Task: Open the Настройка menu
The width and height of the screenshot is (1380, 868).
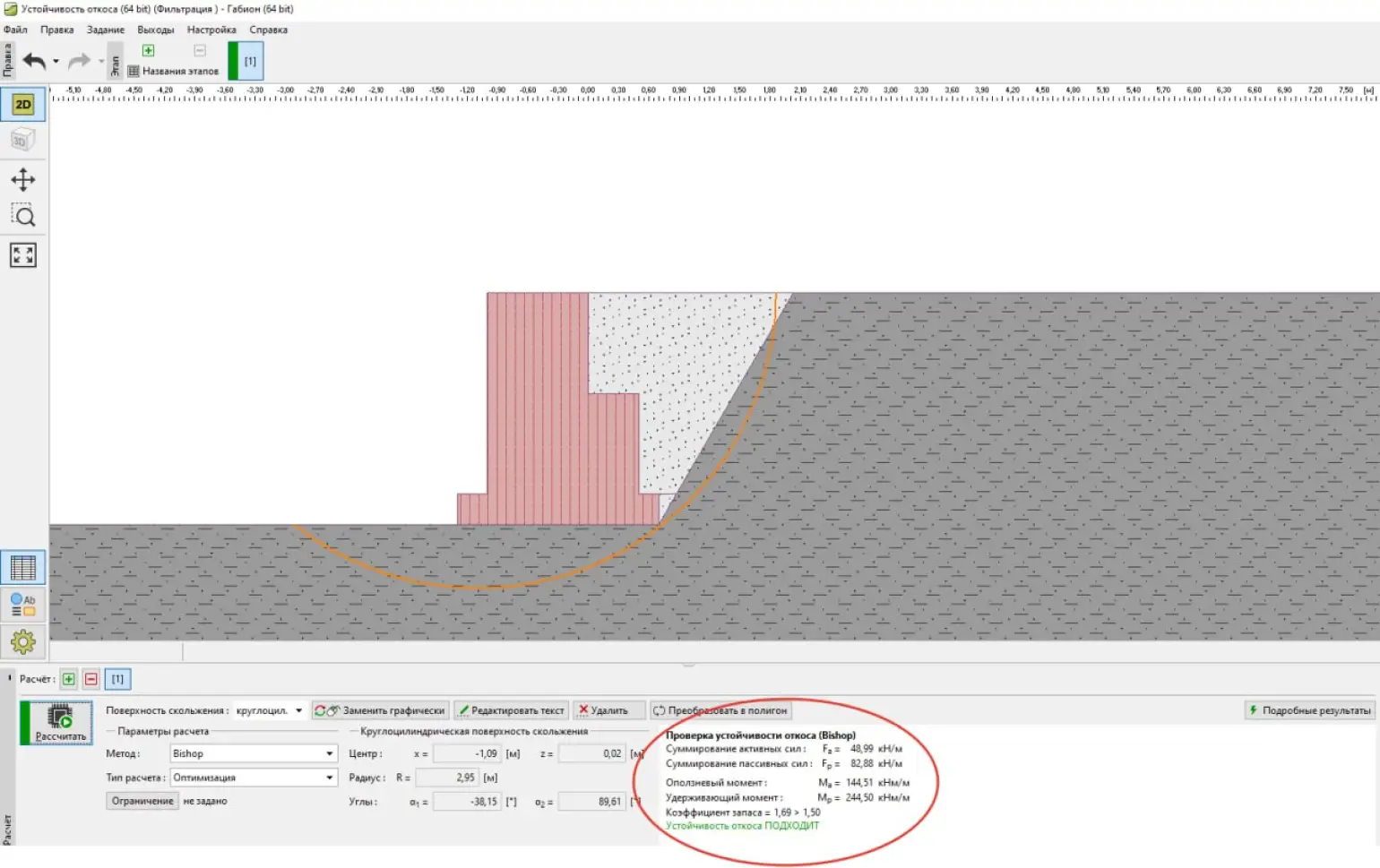Action: [x=211, y=30]
